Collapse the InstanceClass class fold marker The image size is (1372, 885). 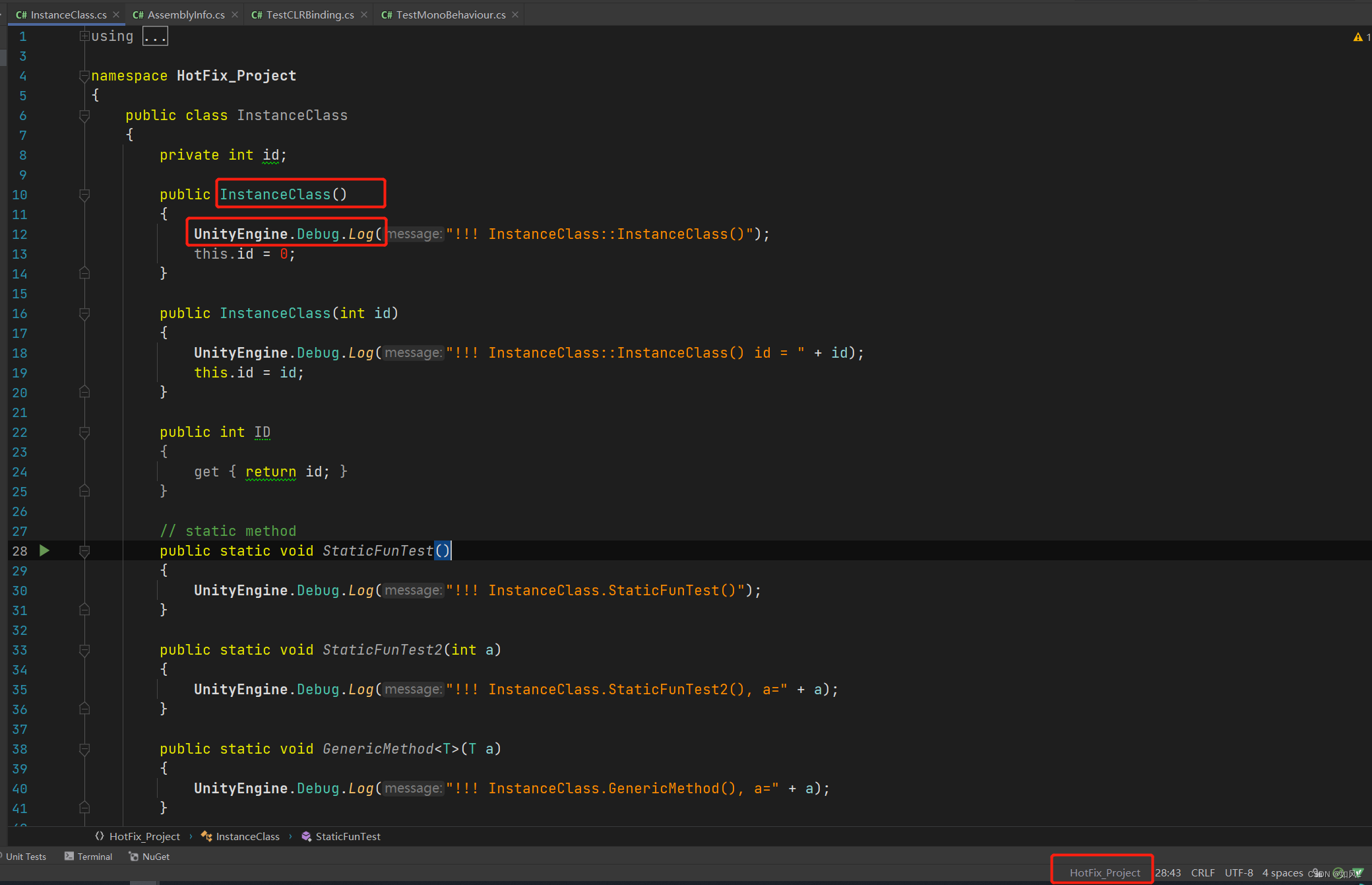pyautogui.click(x=84, y=115)
